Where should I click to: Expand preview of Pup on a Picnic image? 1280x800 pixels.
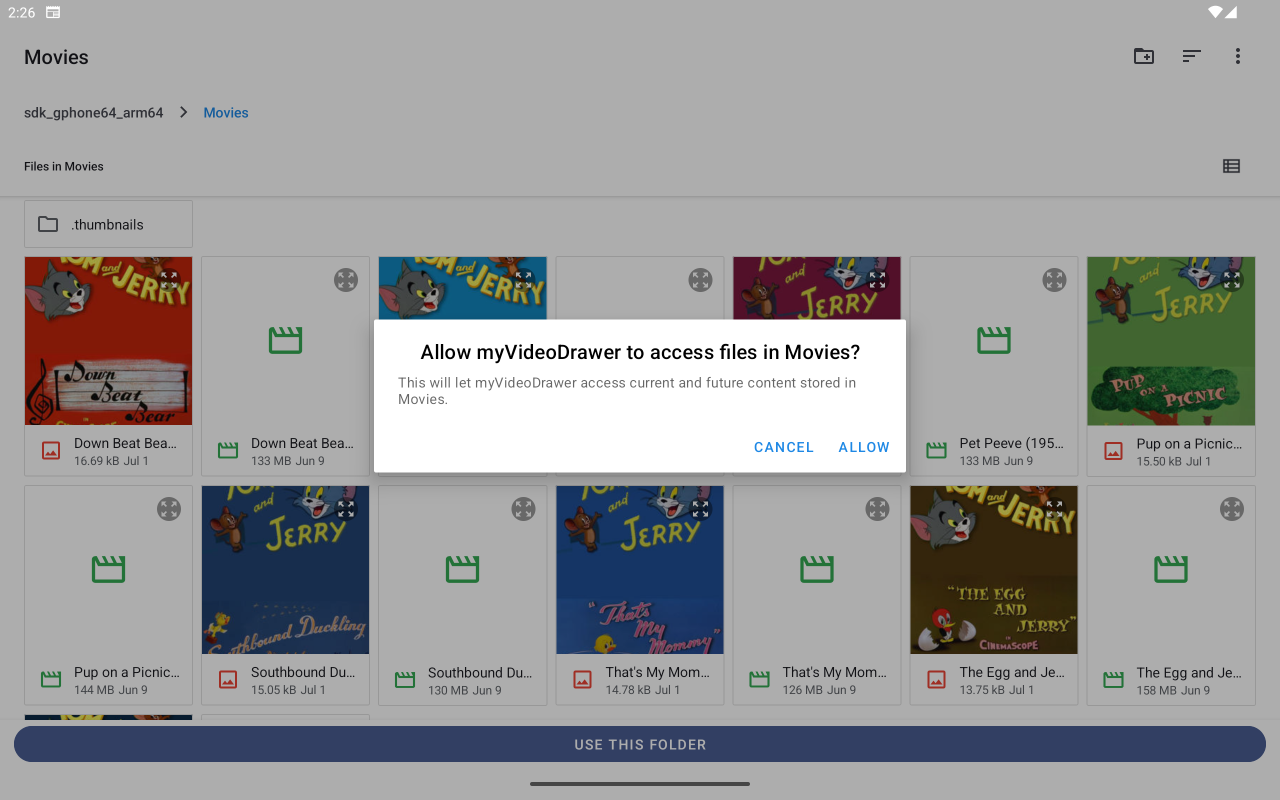pyautogui.click(x=1231, y=280)
